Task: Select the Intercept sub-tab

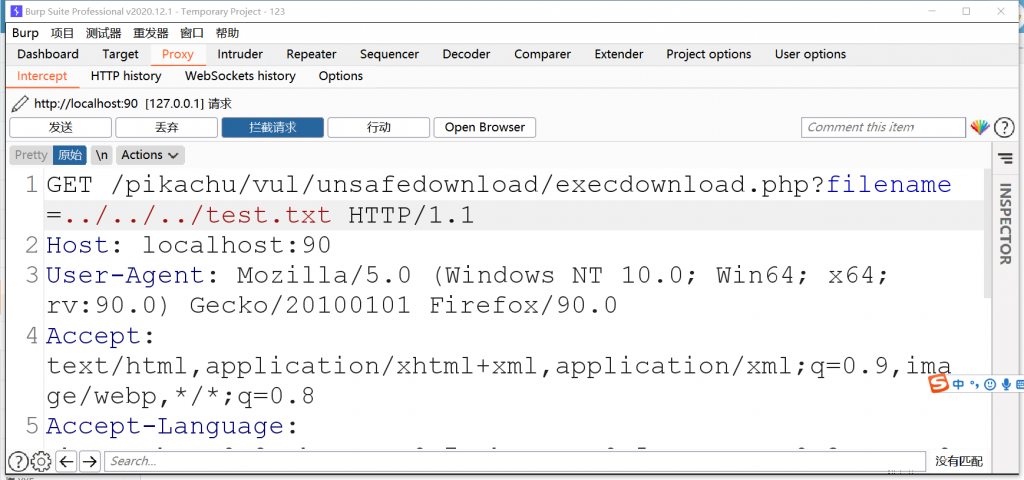Action: (42, 76)
